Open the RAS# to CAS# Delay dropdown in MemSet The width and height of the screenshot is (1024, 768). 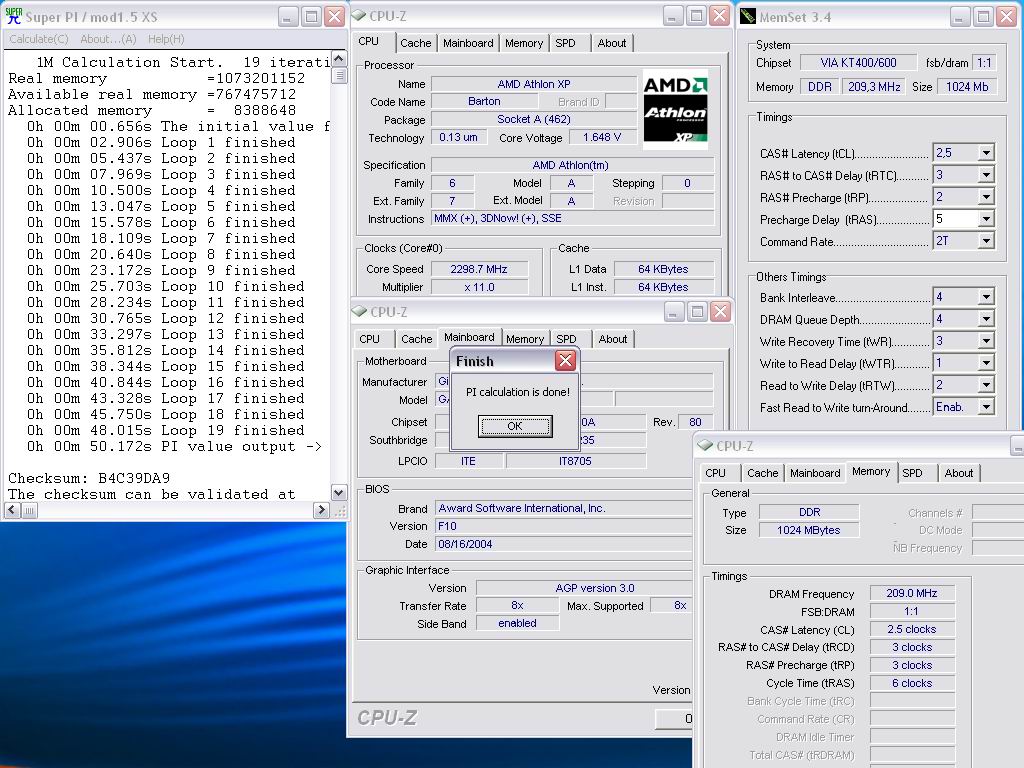coord(986,175)
